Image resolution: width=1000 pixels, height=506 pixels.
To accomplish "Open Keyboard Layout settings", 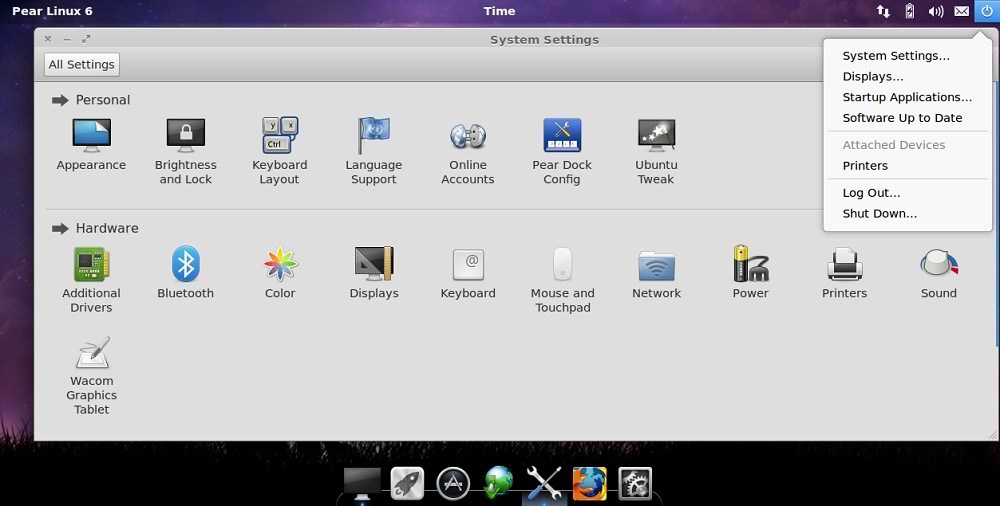I will [279, 152].
